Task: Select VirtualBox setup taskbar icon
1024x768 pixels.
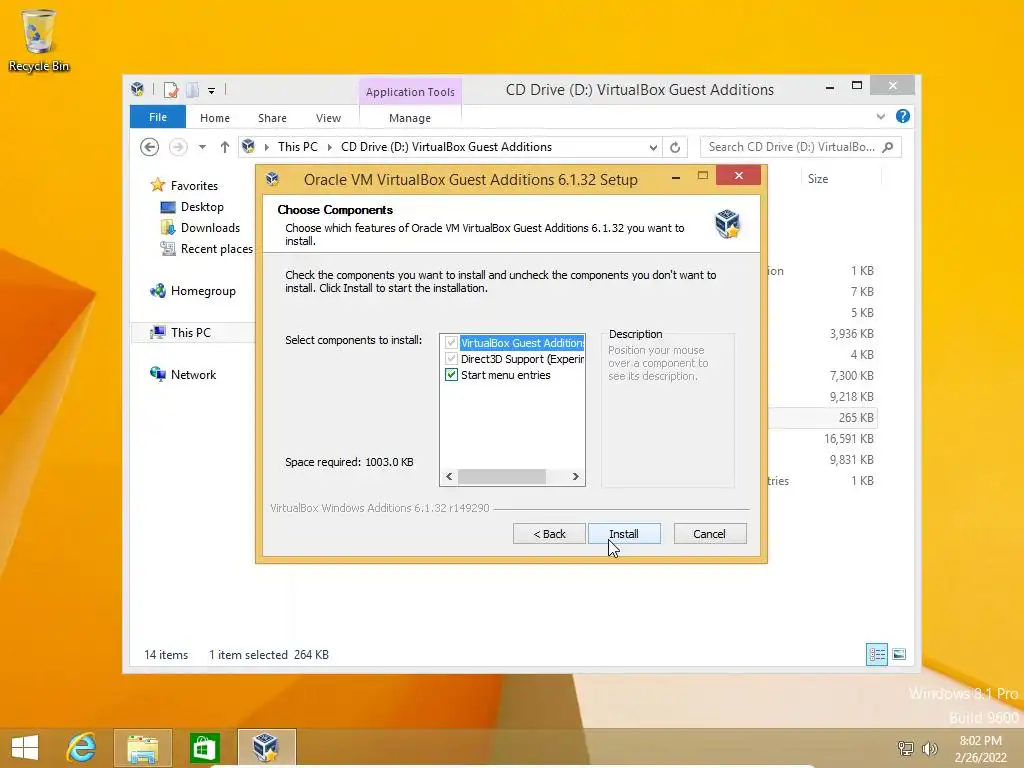Action: [x=266, y=748]
